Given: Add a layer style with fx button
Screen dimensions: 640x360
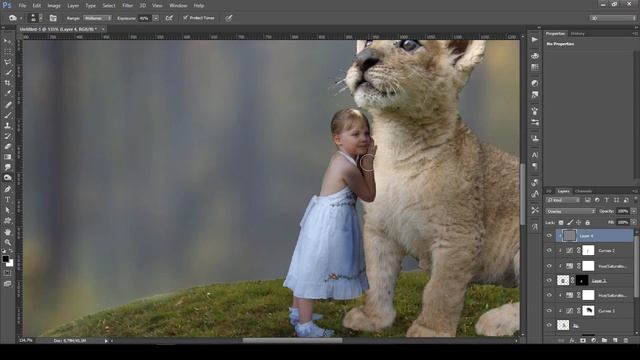Looking at the screenshot, I should (x=572, y=340).
